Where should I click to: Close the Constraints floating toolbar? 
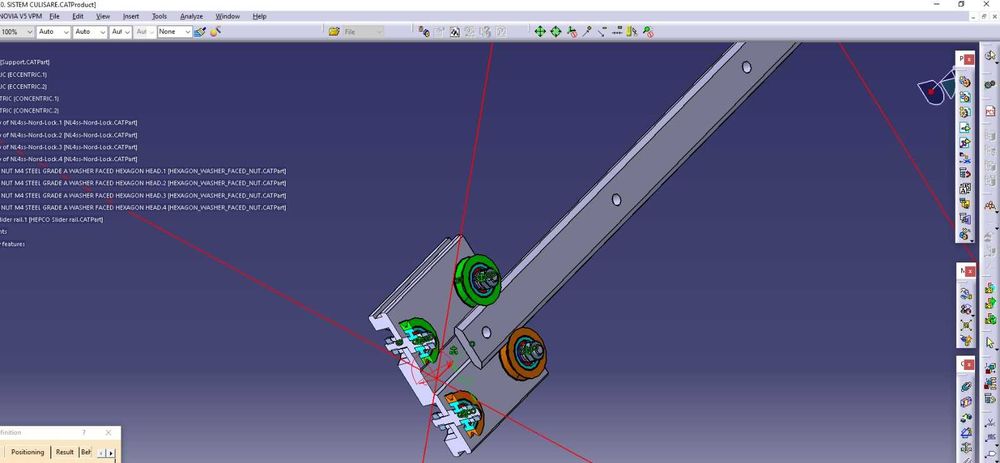click(969, 365)
